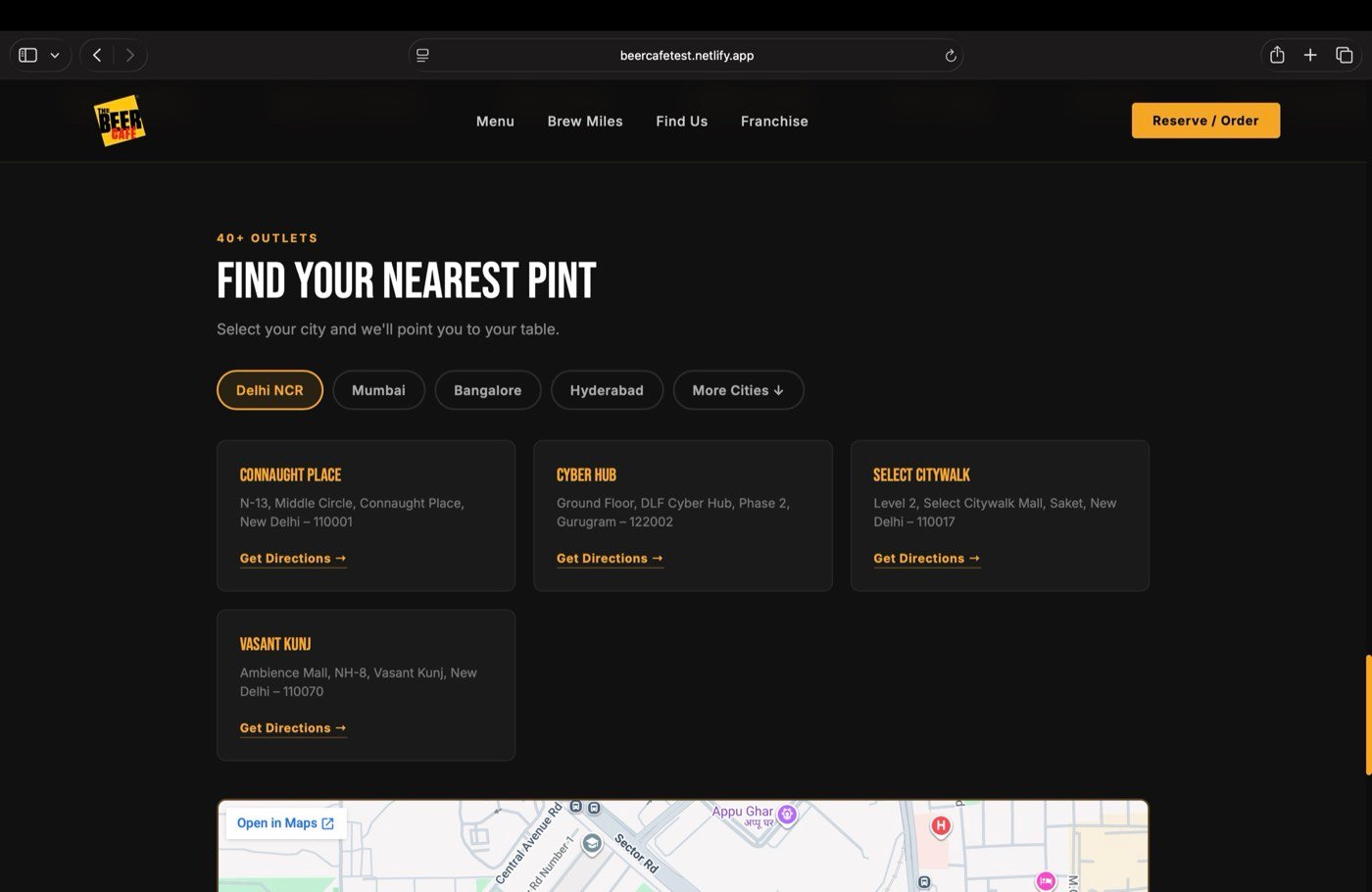Expand the More Cities dropdown
Image resolution: width=1372 pixels, height=892 pixels.
coord(738,390)
